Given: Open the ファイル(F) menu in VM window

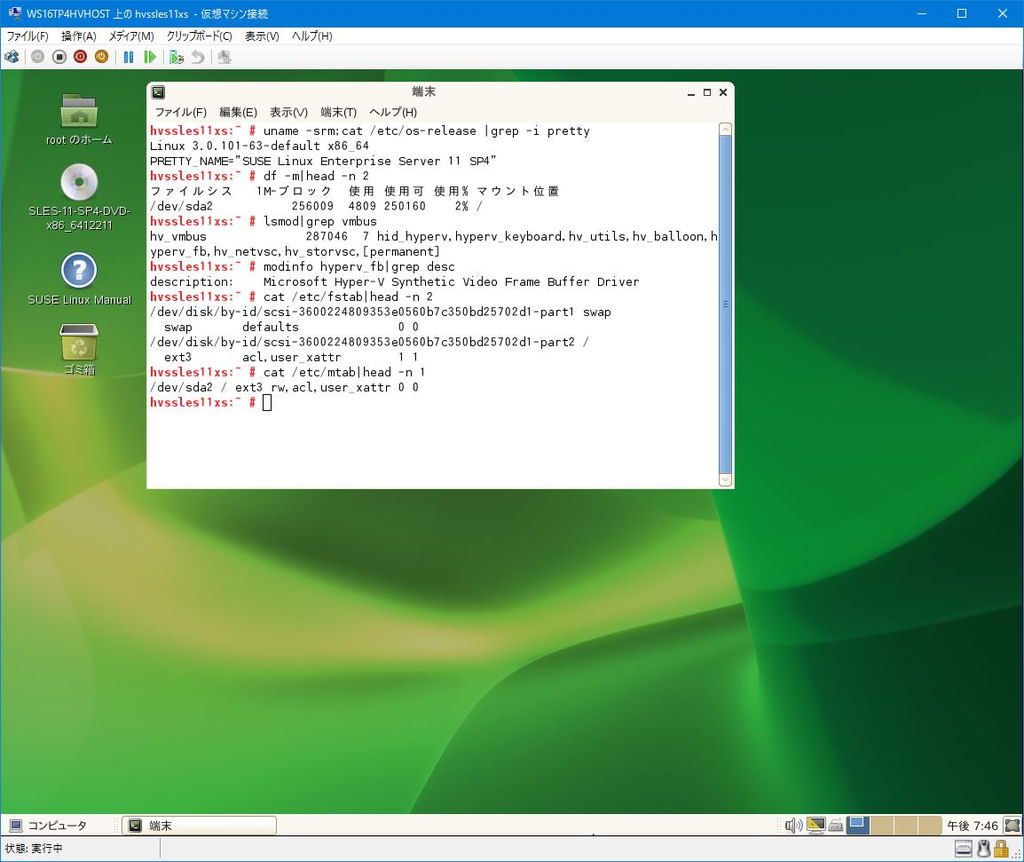Looking at the screenshot, I should [x=27, y=36].
